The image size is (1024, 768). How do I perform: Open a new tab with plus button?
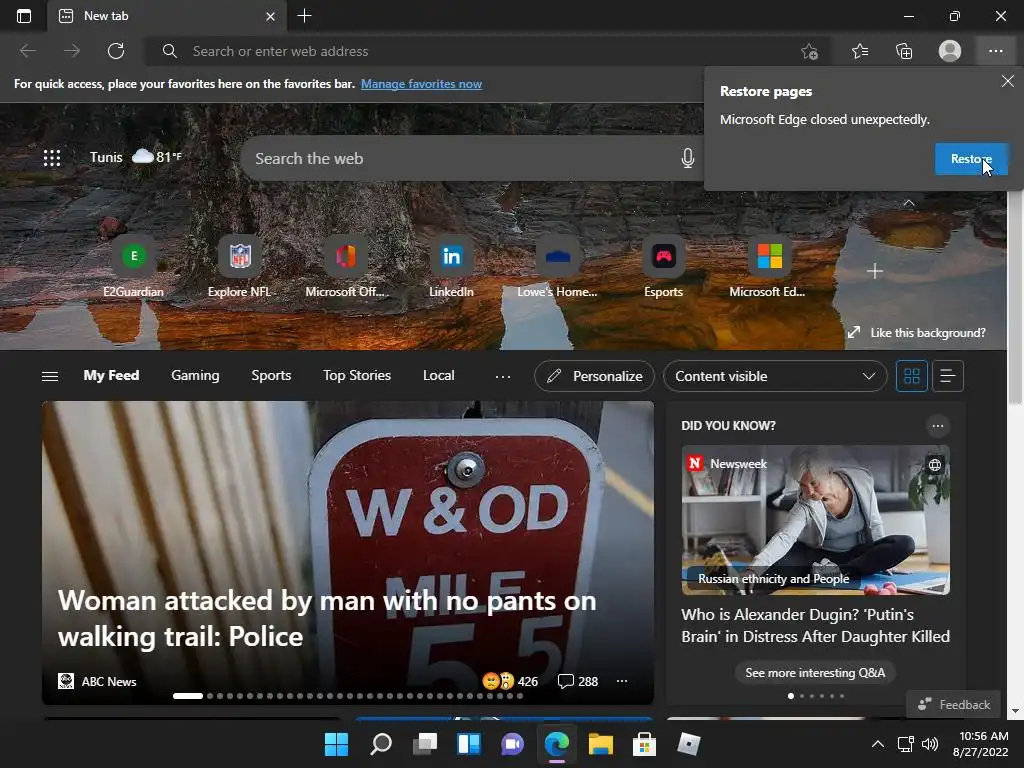click(x=304, y=16)
